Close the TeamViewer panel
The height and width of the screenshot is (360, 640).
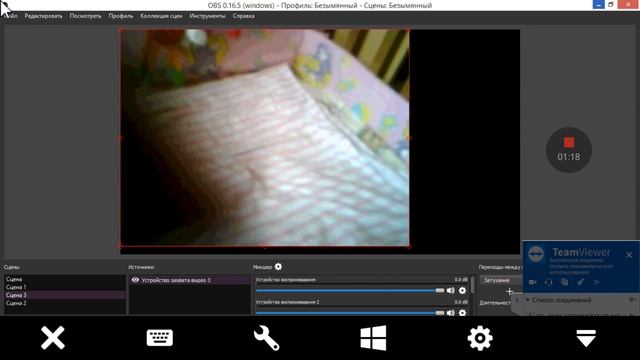629,255
